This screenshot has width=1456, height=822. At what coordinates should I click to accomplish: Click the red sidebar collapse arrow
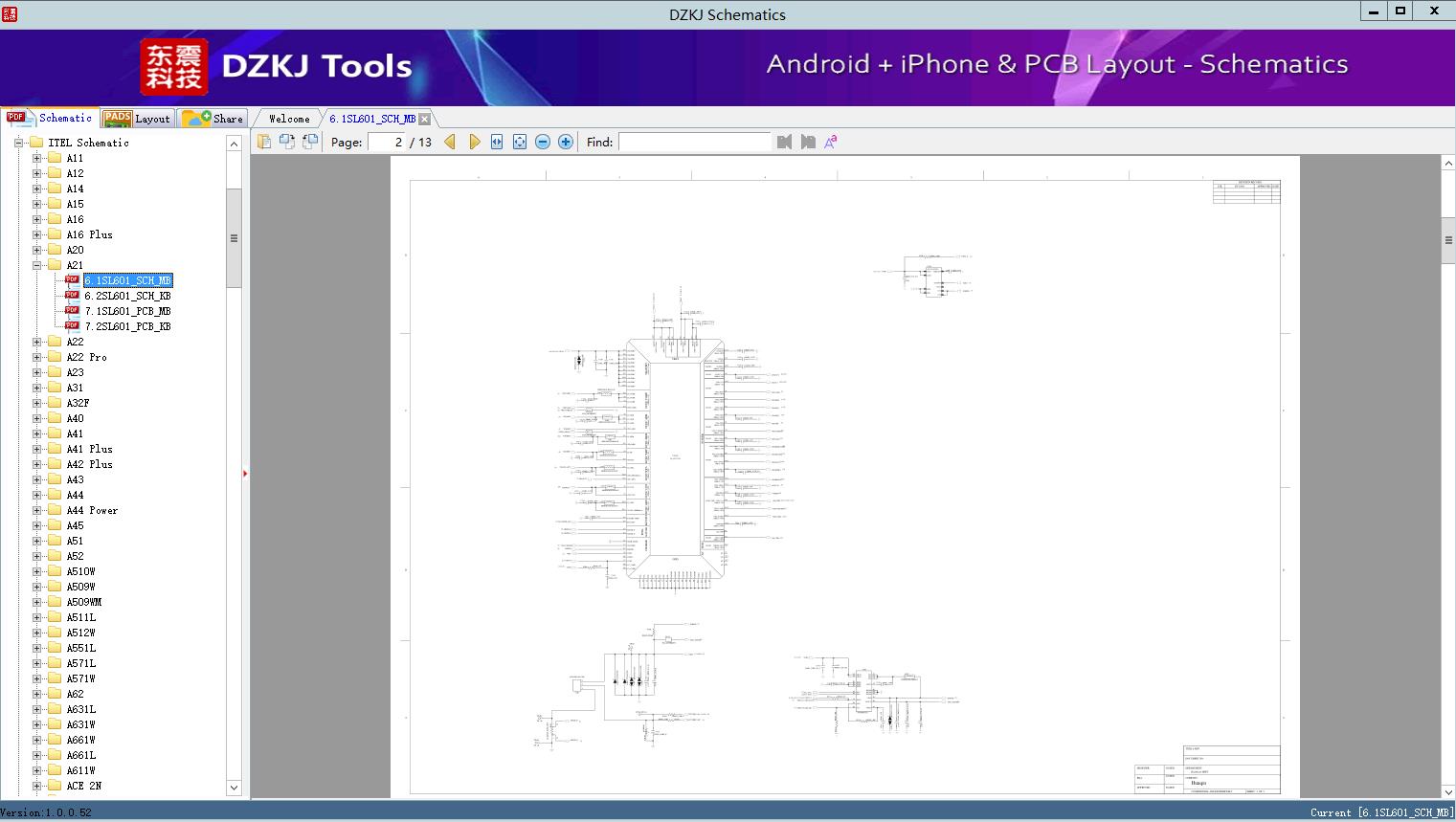coord(245,474)
